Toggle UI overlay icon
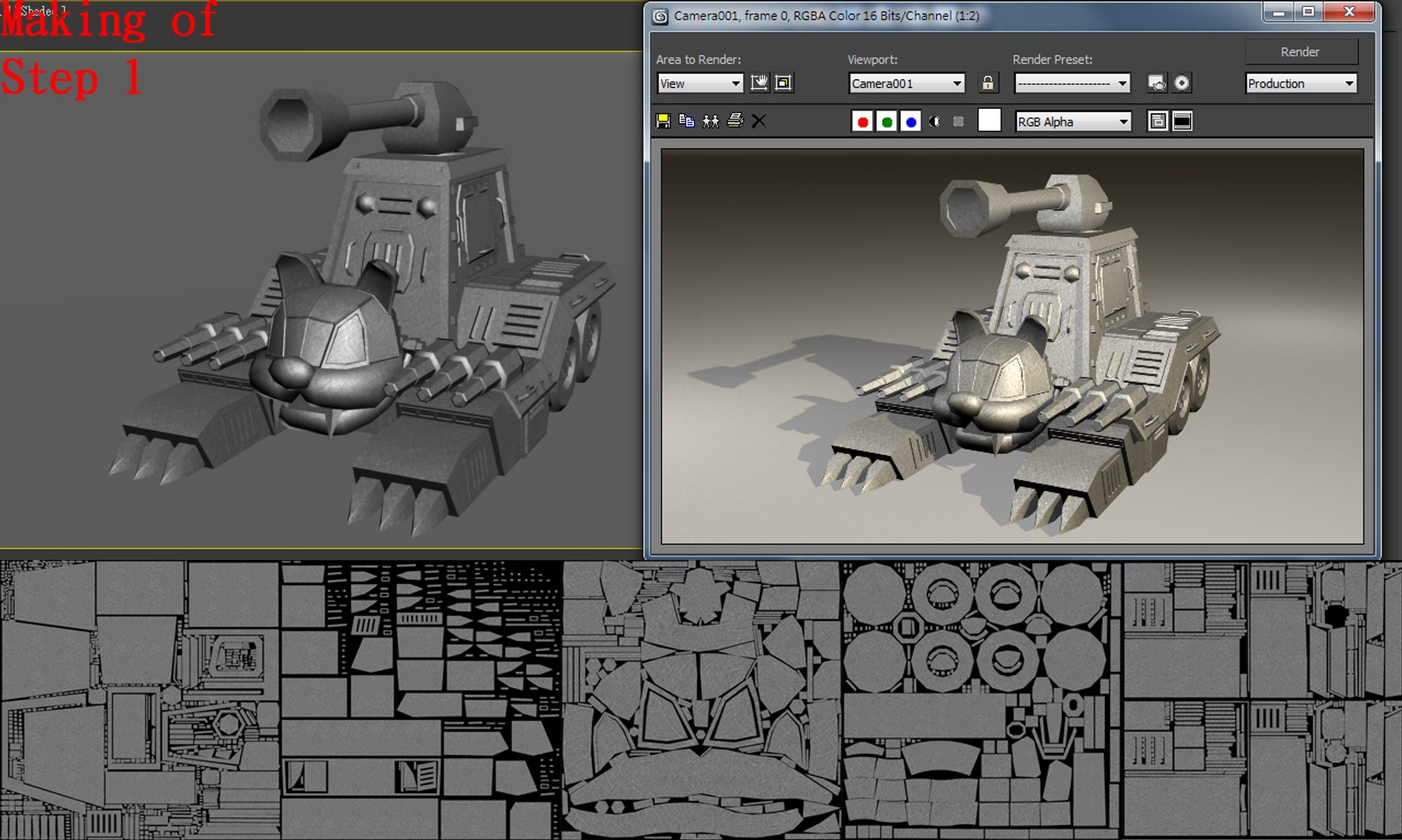This screenshot has width=1402, height=840. (x=1158, y=121)
